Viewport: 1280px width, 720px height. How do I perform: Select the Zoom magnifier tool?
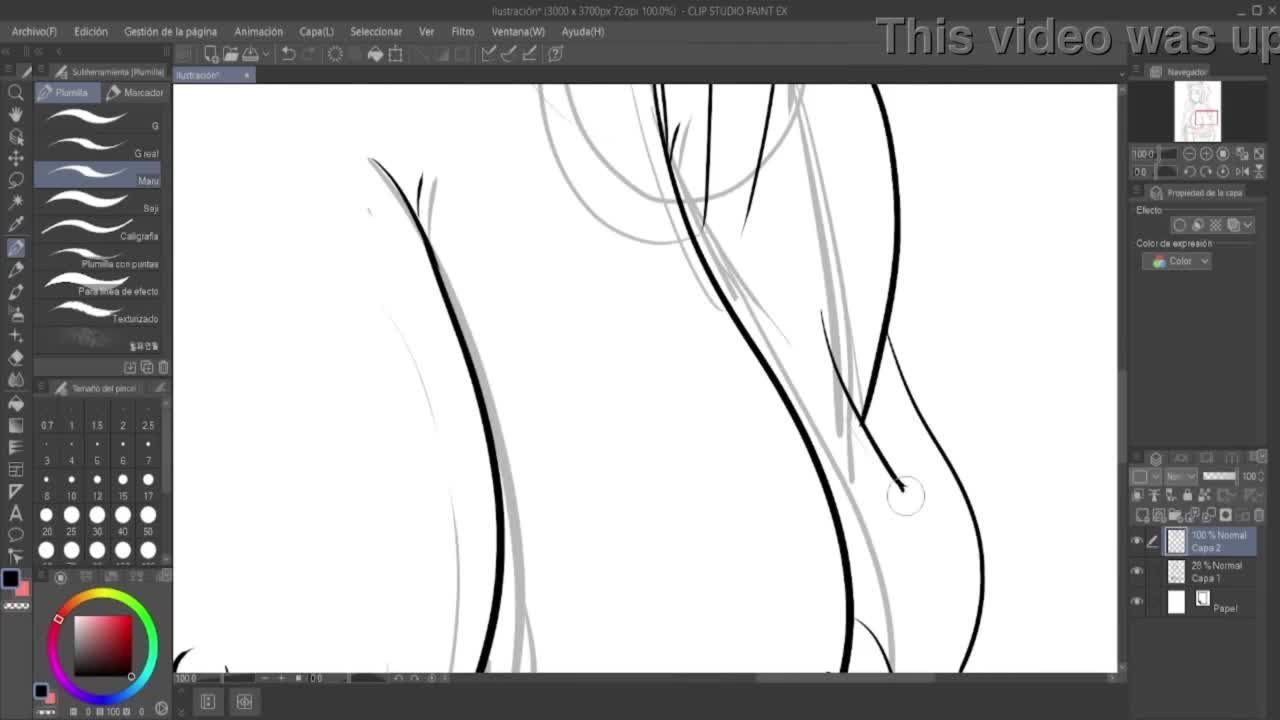pyautogui.click(x=16, y=93)
